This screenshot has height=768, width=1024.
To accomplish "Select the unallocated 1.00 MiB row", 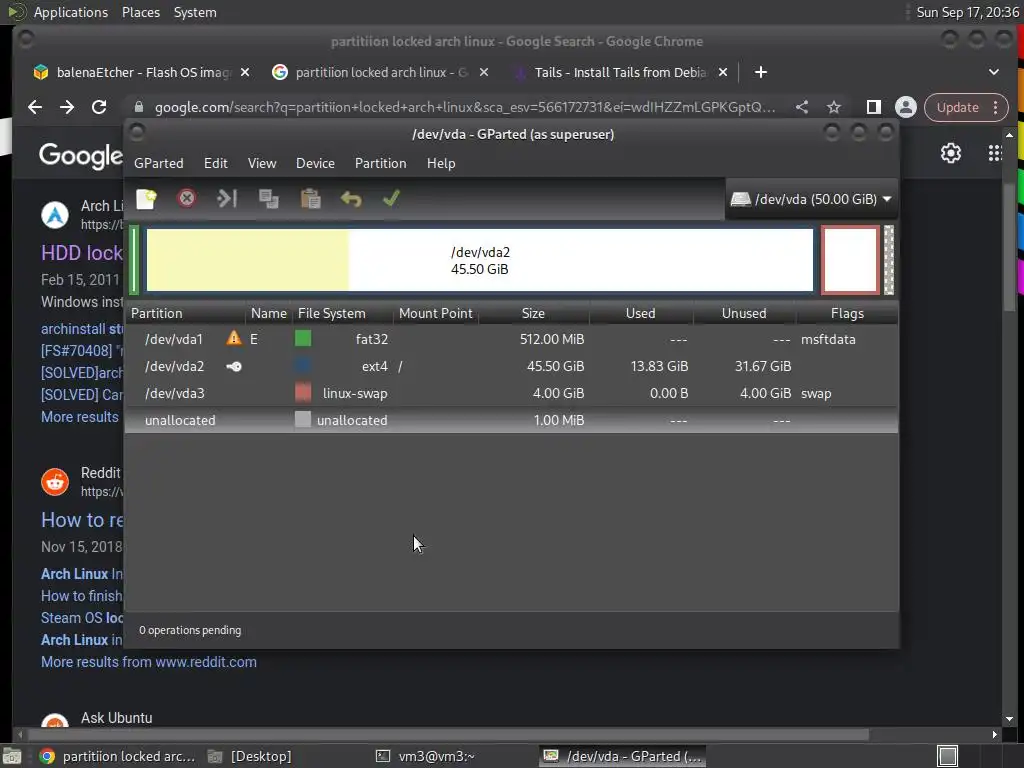I will (x=511, y=420).
